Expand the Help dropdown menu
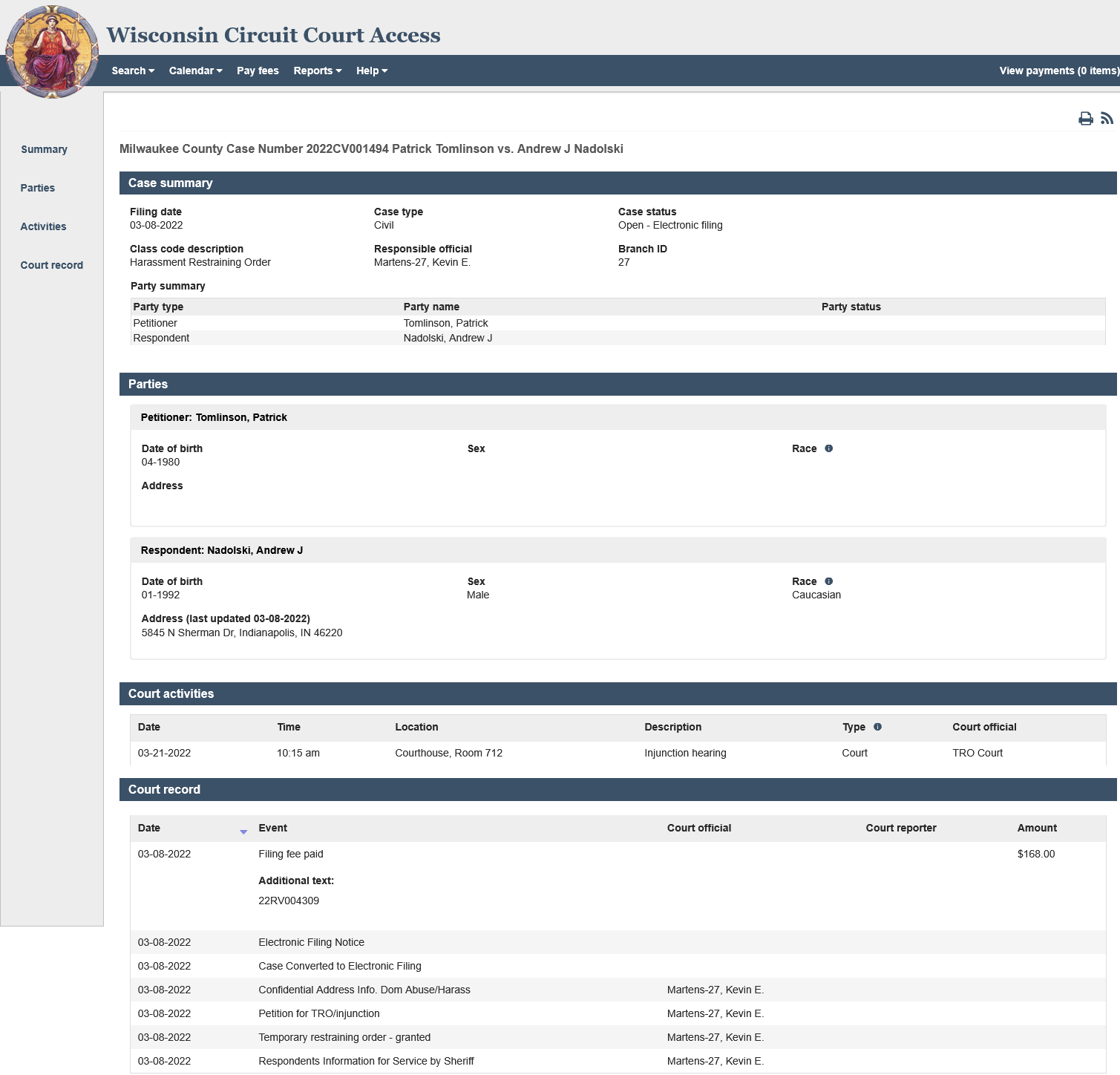 point(371,71)
